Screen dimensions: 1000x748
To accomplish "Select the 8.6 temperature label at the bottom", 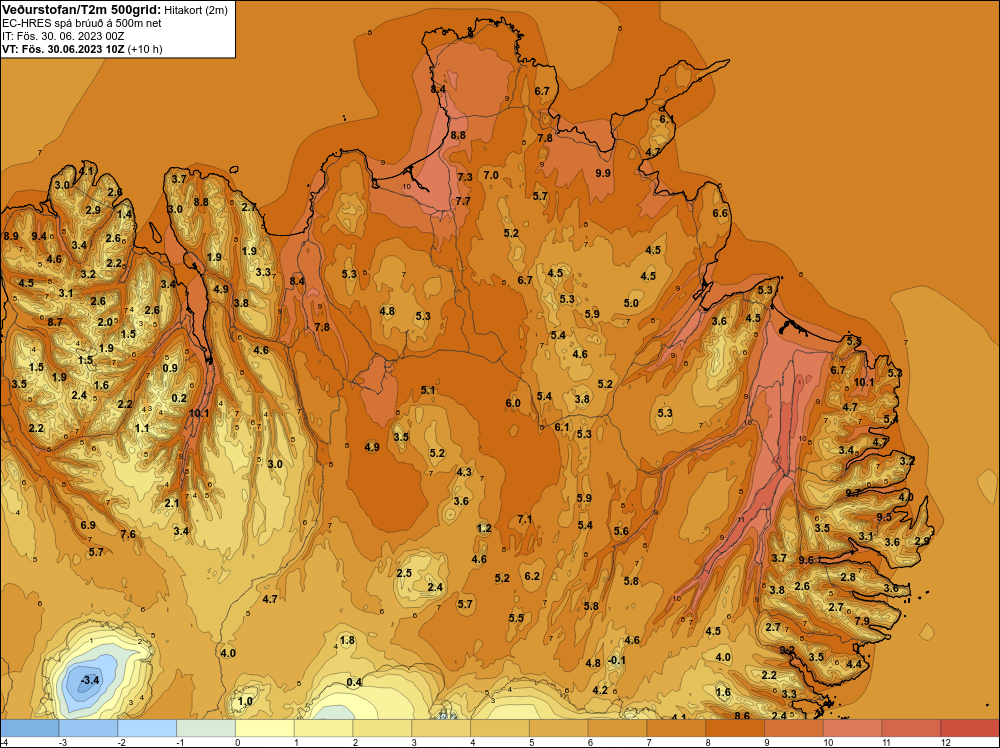I will tap(742, 715).
